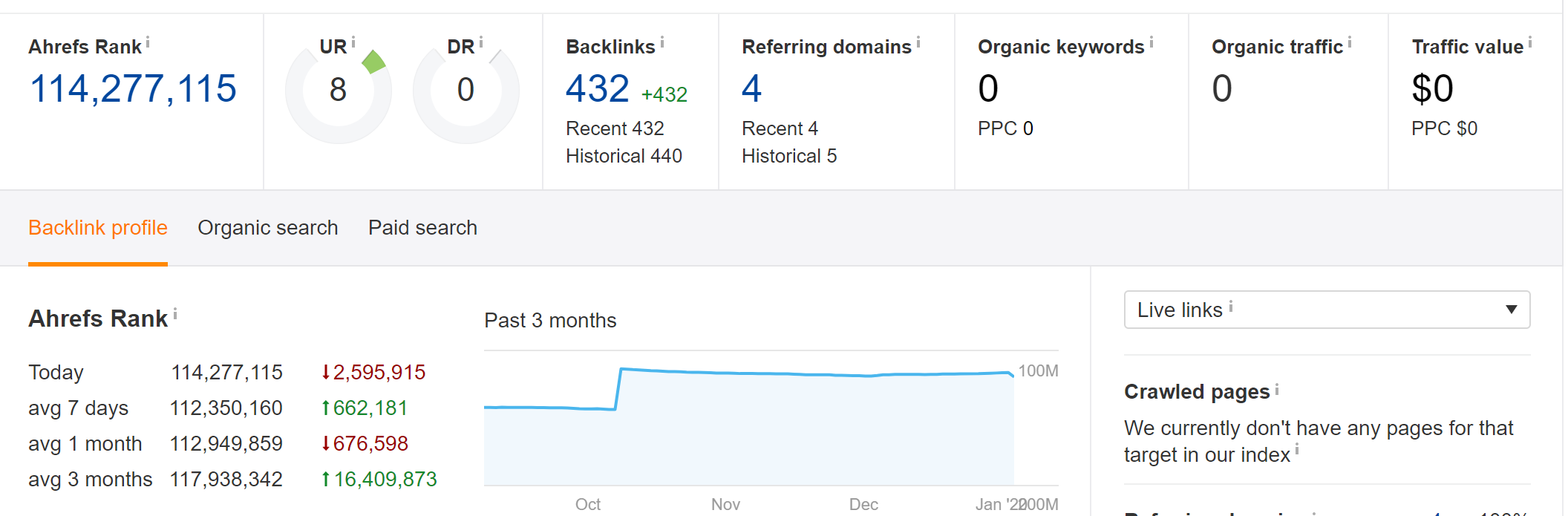The image size is (1568, 516).
Task: Open the Backlinks metric info icon
Action: coord(662,42)
